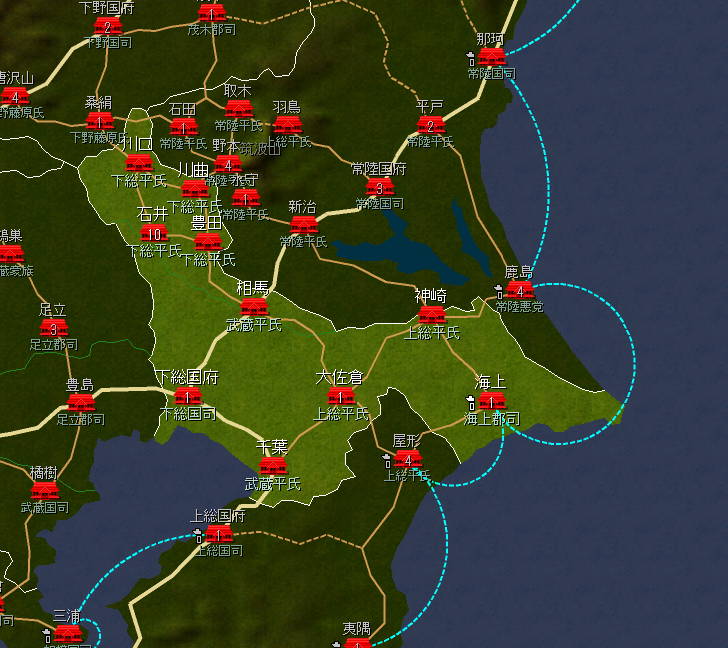Click the 豊田 castle
The width and height of the screenshot is (728, 648).
click(x=208, y=242)
